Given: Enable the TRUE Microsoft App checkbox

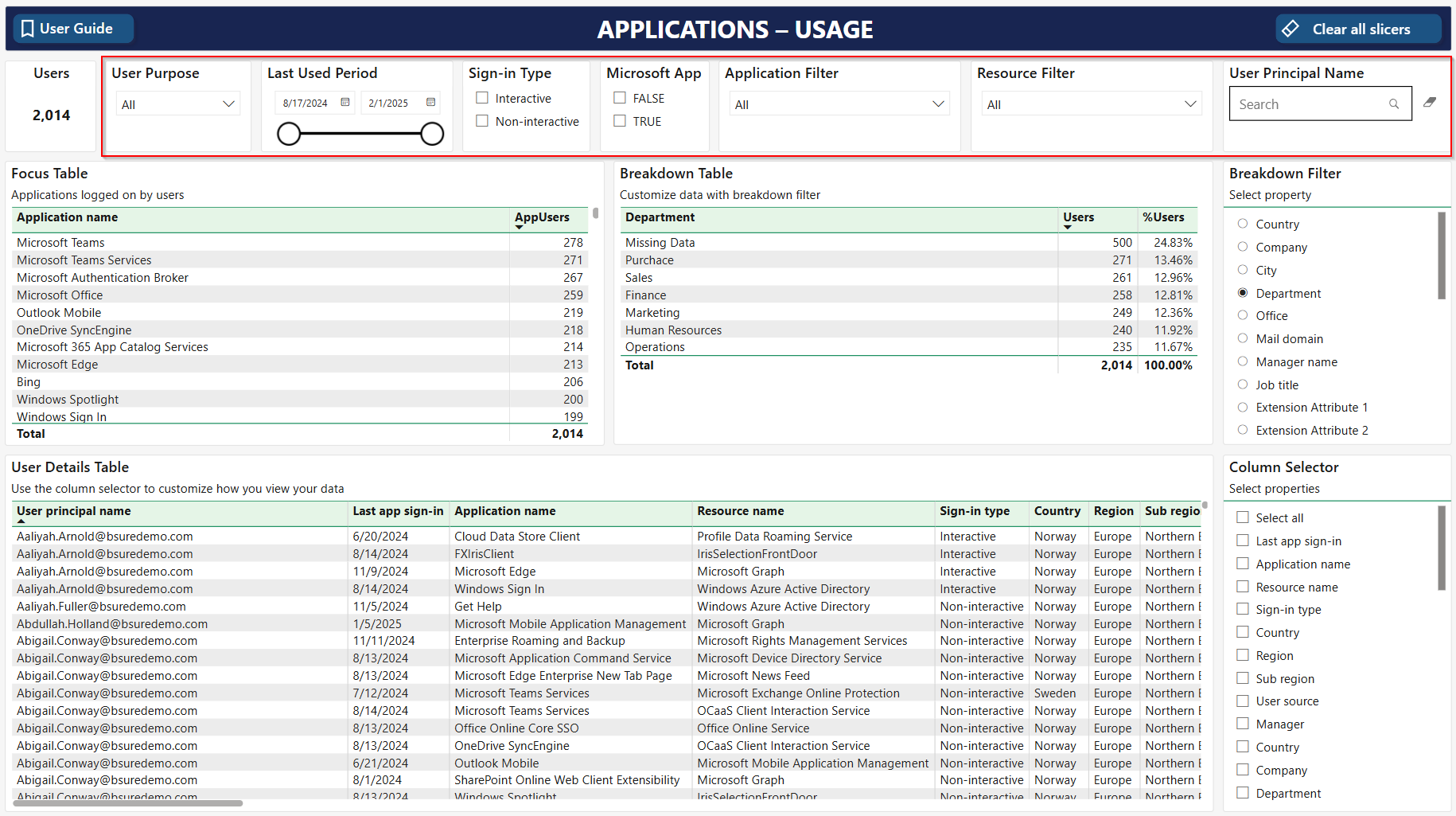Looking at the screenshot, I should pyautogui.click(x=620, y=121).
